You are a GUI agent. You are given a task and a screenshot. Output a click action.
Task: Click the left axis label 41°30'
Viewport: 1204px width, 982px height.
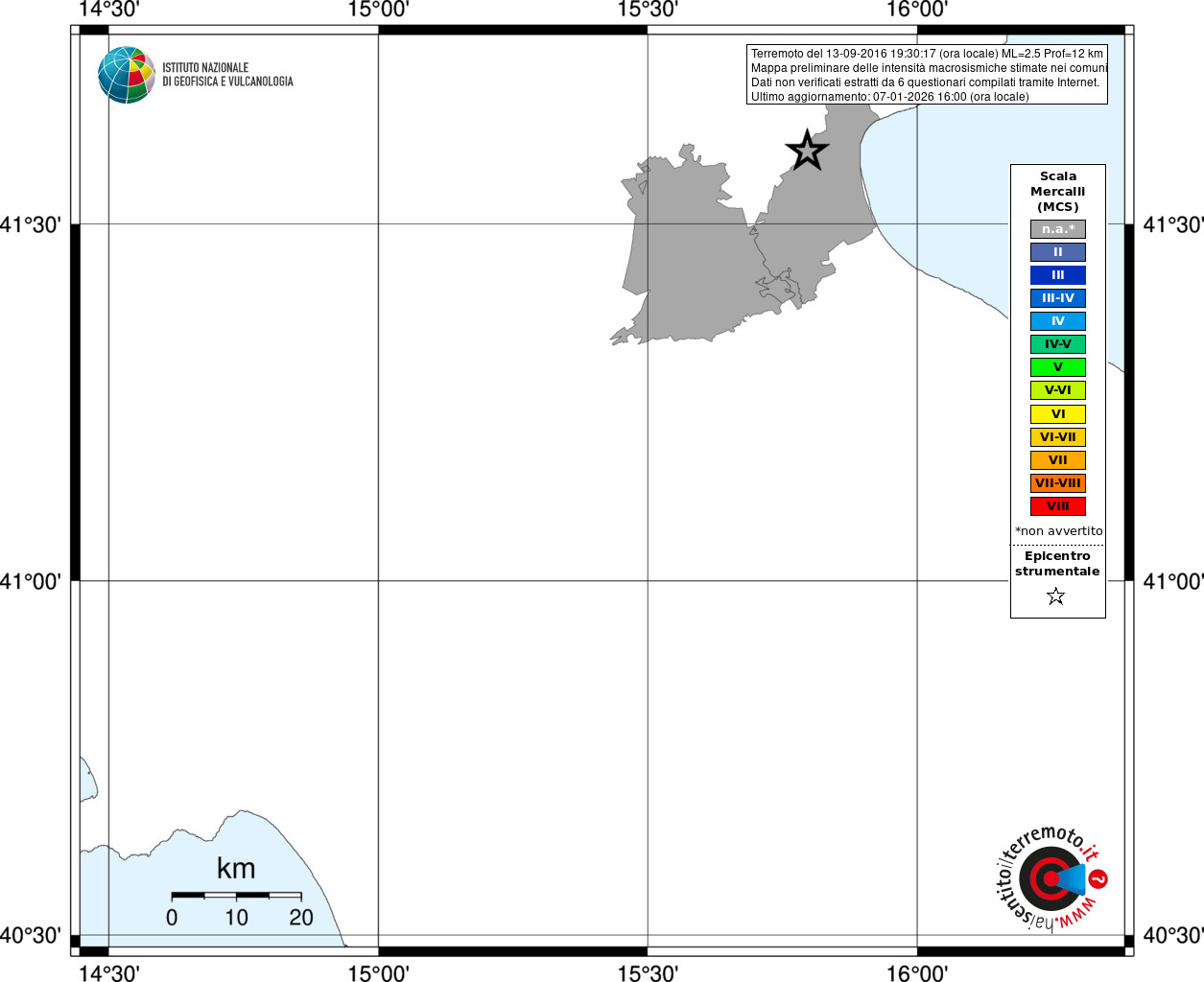point(31,224)
